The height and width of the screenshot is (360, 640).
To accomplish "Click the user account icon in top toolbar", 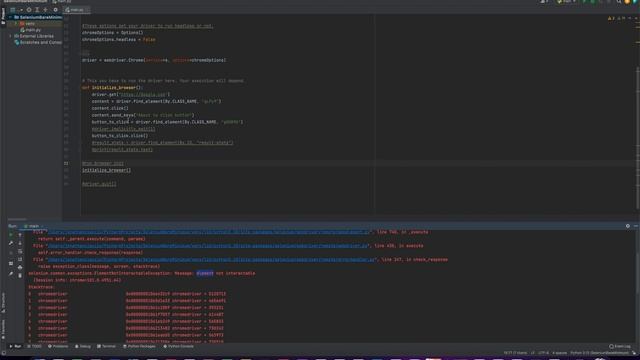I will point(543,2).
